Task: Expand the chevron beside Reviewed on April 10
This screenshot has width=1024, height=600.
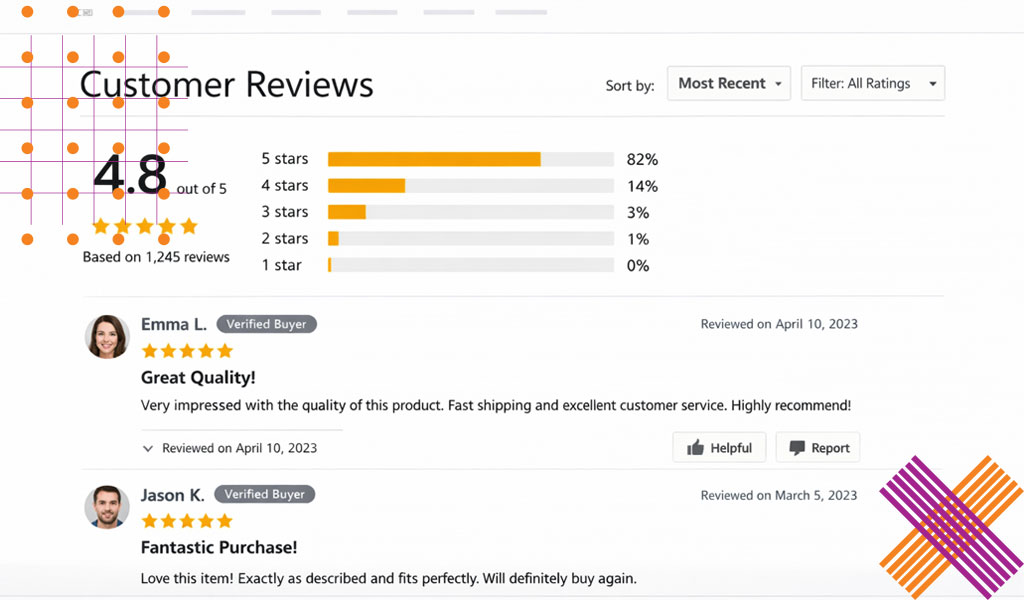Action: (148, 449)
